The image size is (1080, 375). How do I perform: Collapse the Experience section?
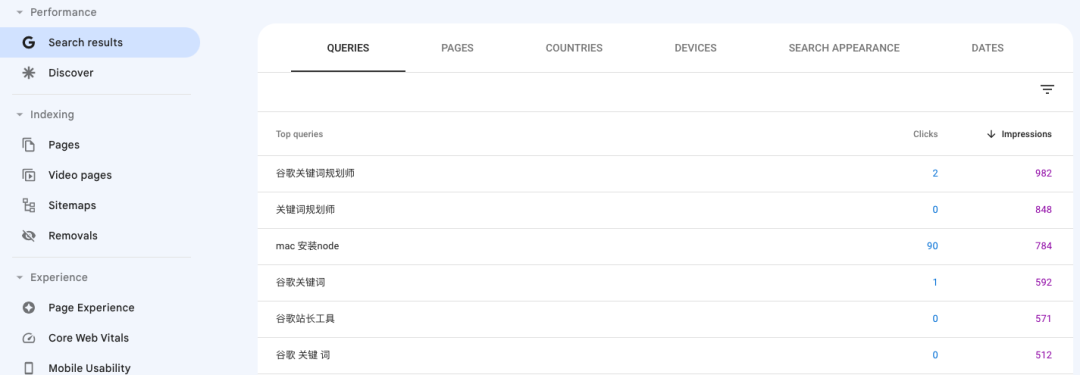pyautogui.click(x=19, y=277)
